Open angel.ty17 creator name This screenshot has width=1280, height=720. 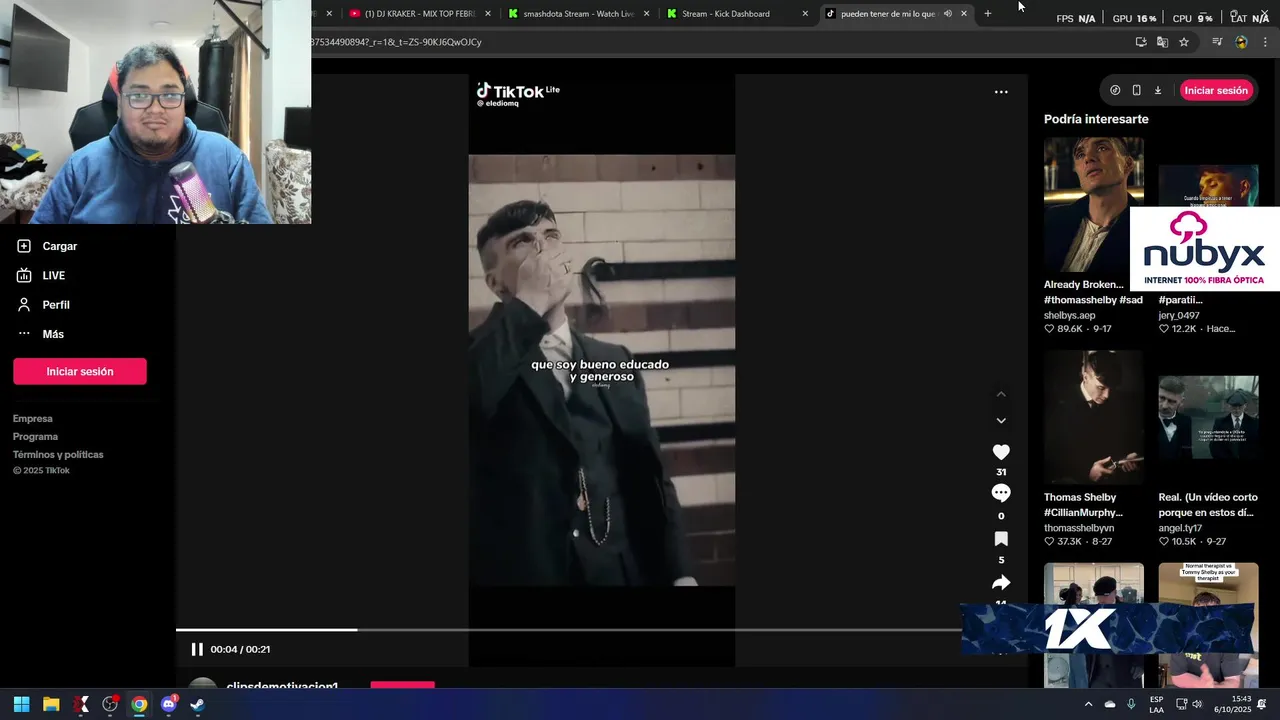(x=1180, y=528)
